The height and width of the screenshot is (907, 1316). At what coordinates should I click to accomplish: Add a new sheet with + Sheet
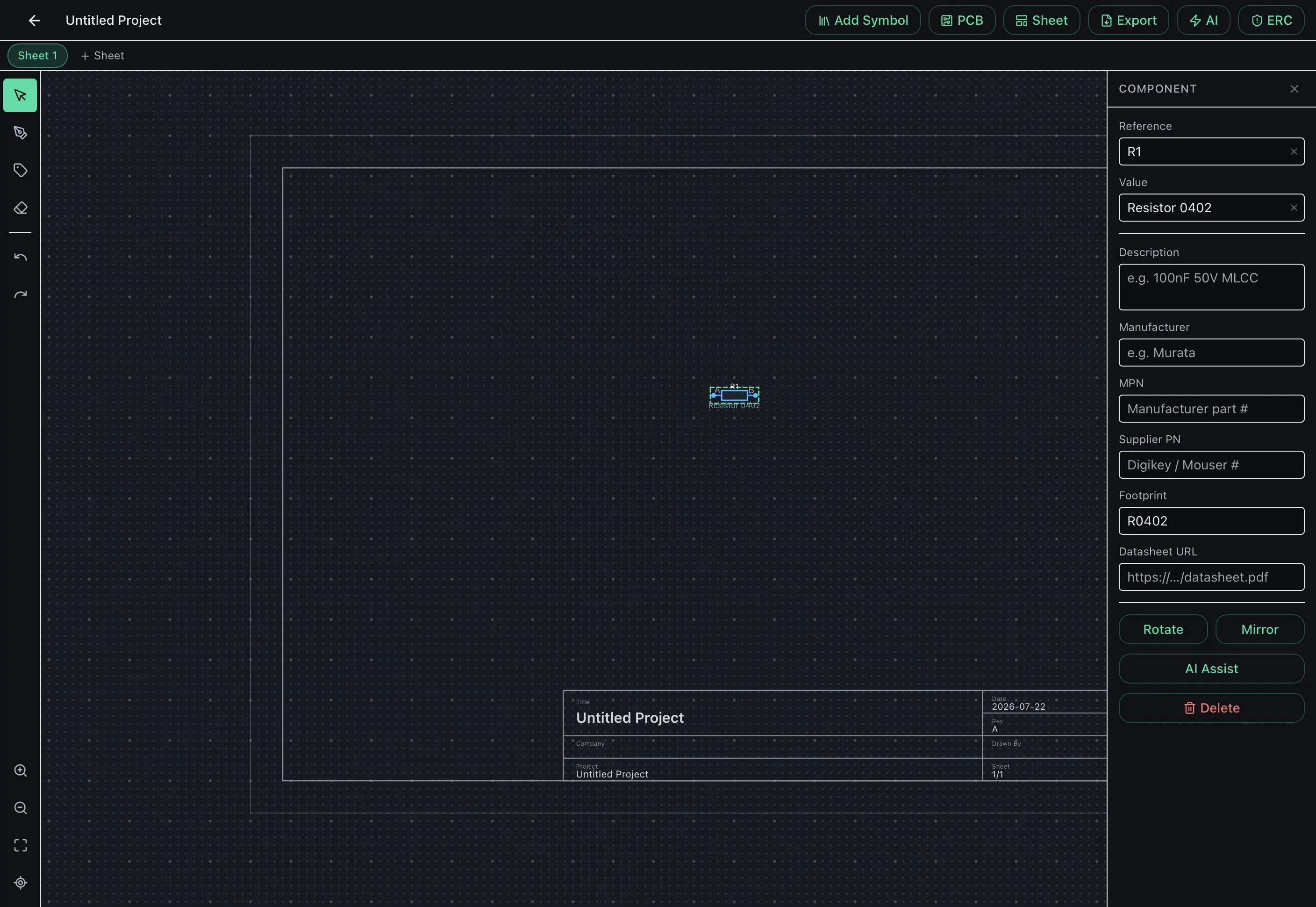coord(102,56)
